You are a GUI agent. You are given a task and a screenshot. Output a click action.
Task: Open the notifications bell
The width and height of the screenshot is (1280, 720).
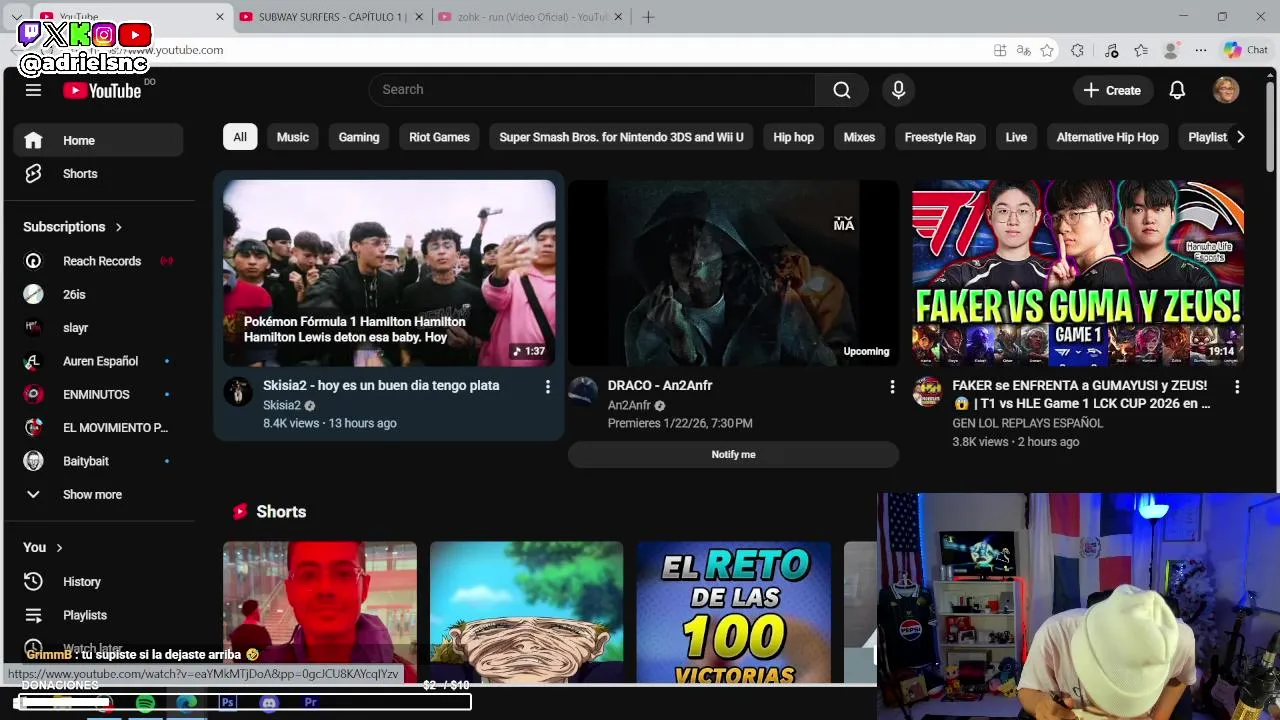(x=1177, y=90)
